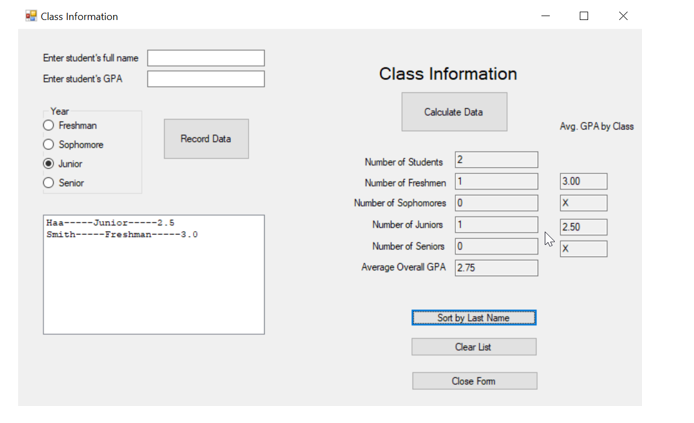Viewport: 694px width, 423px height.
Task: Click the Sophomore average GPA box showing X
Action: [x=583, y=203]
